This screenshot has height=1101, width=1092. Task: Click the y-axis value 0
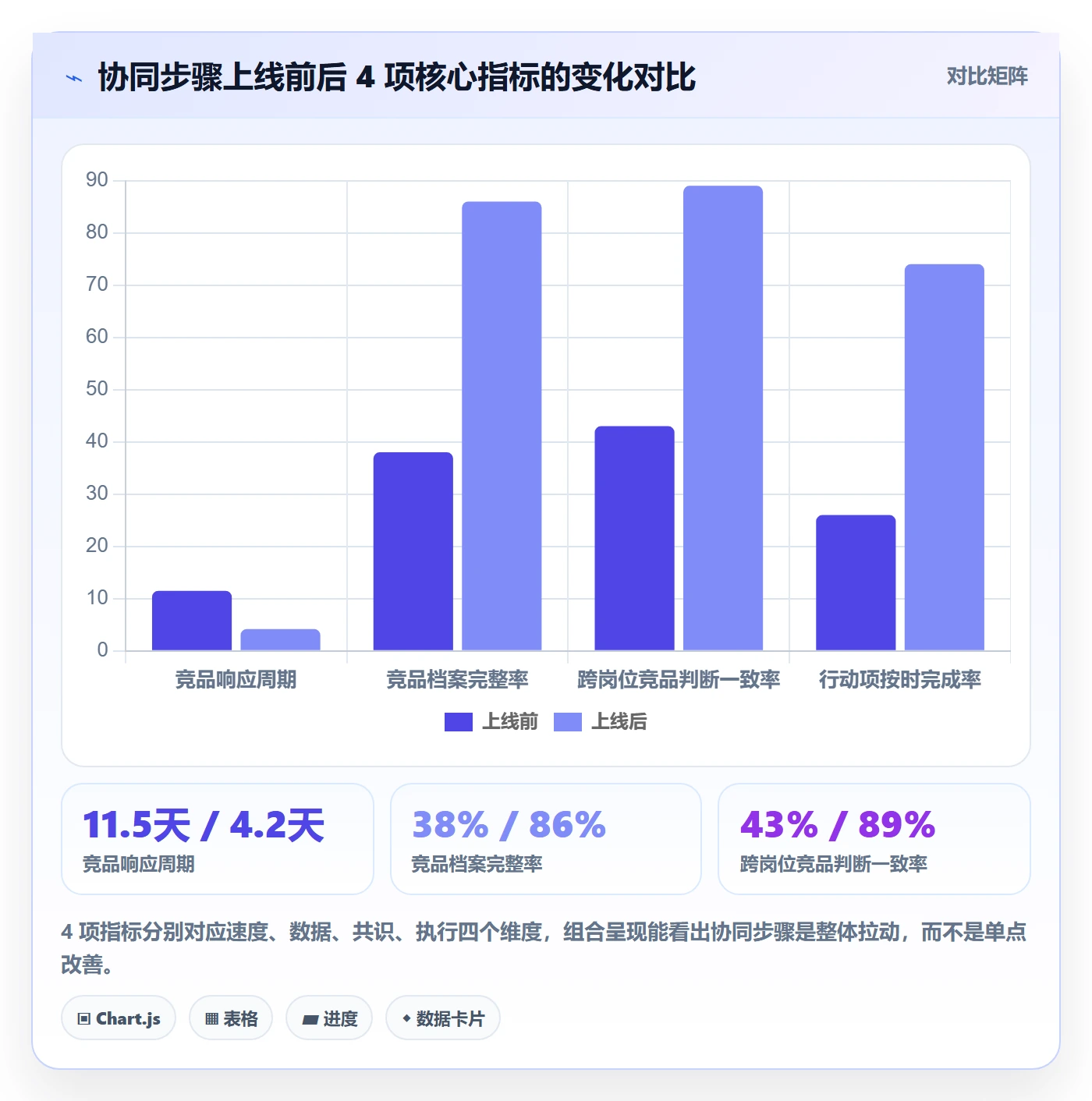click(x=103, y=650)
